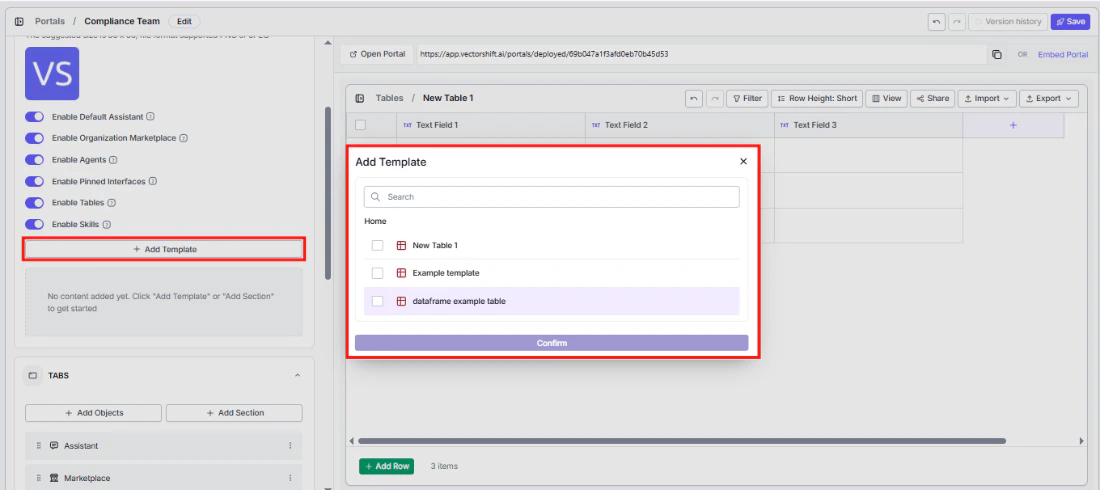This screenshot has height=490, width=1100.
Task: Toggle the sidebar panel icon beside Portals
Action: (19, 21)
